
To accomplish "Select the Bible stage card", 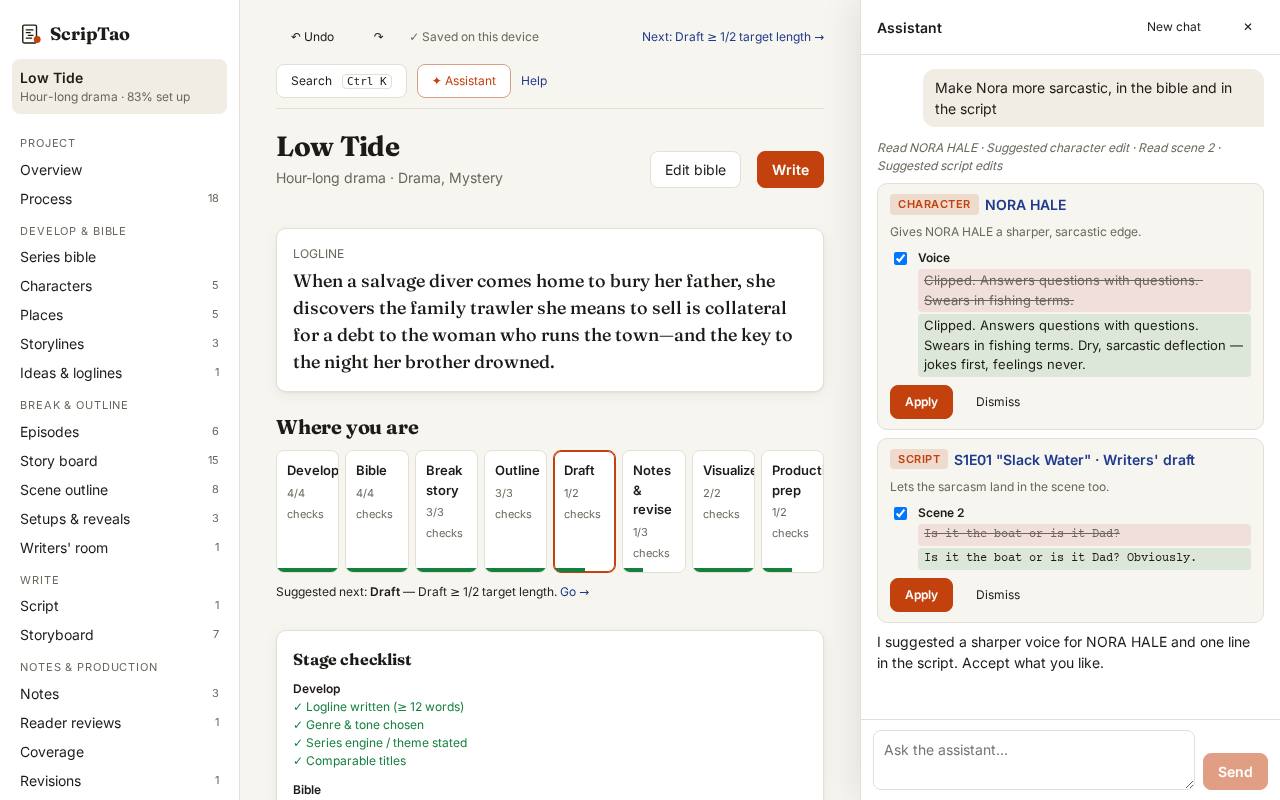I will pyautogui.click(x=377, y=511).
